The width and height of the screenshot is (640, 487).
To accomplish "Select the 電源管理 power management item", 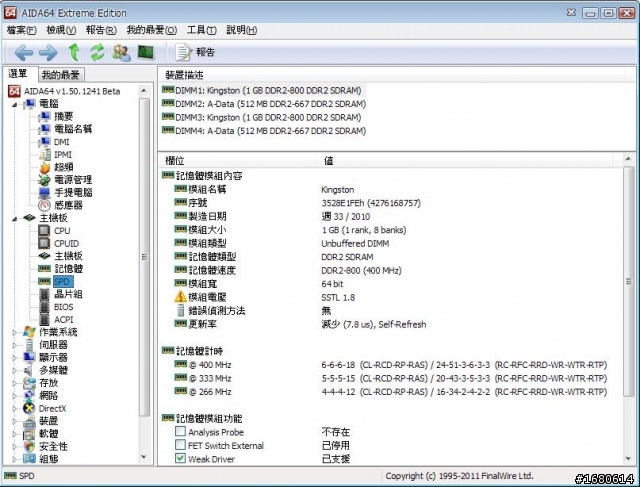I will [73, 180].
